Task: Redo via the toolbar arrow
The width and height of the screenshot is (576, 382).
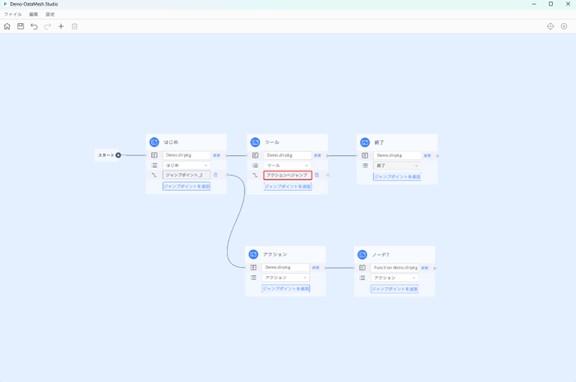Action: 47,26
